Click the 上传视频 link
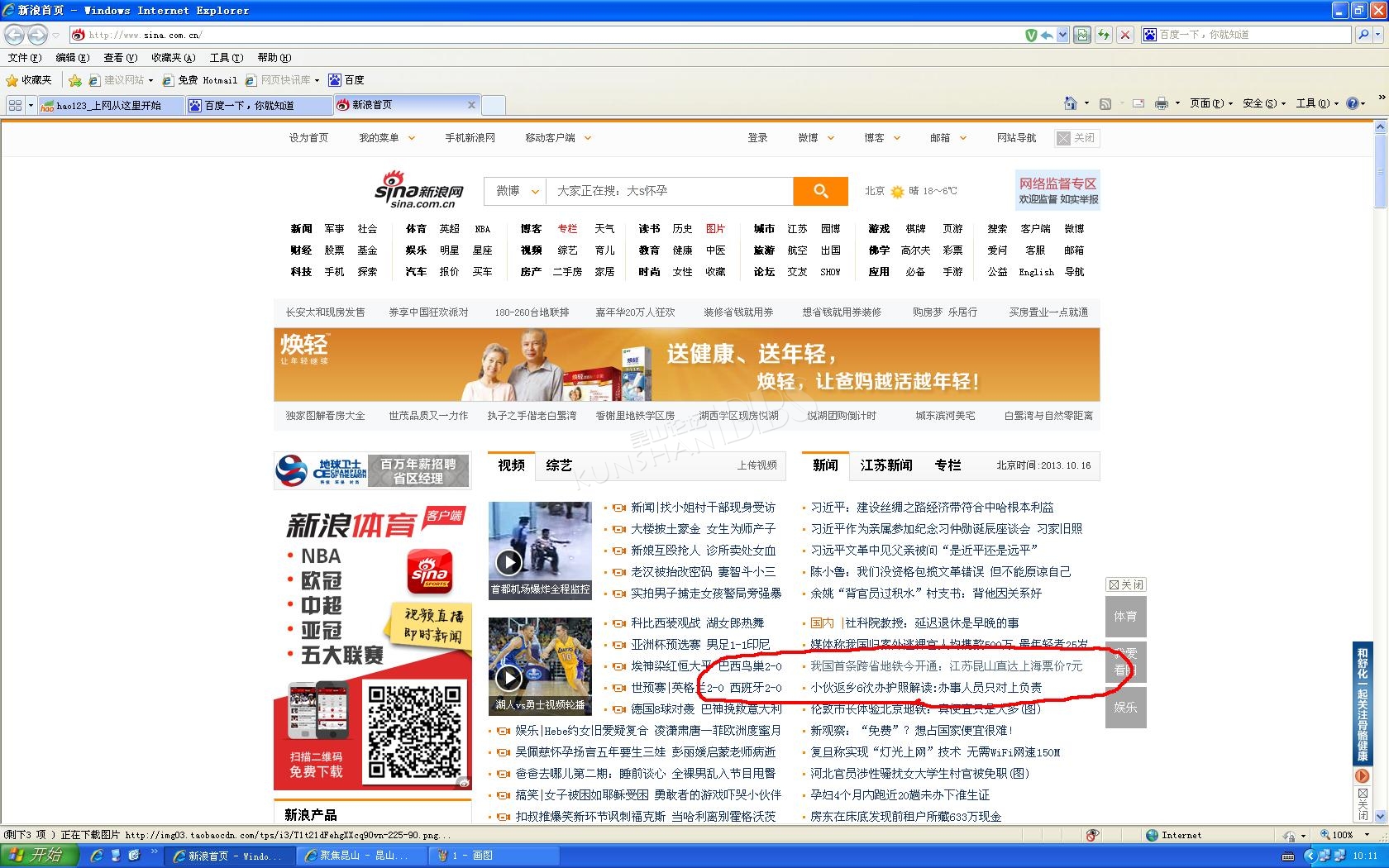1389x868 pixels. pyautogui.click(x=757, y=465)
